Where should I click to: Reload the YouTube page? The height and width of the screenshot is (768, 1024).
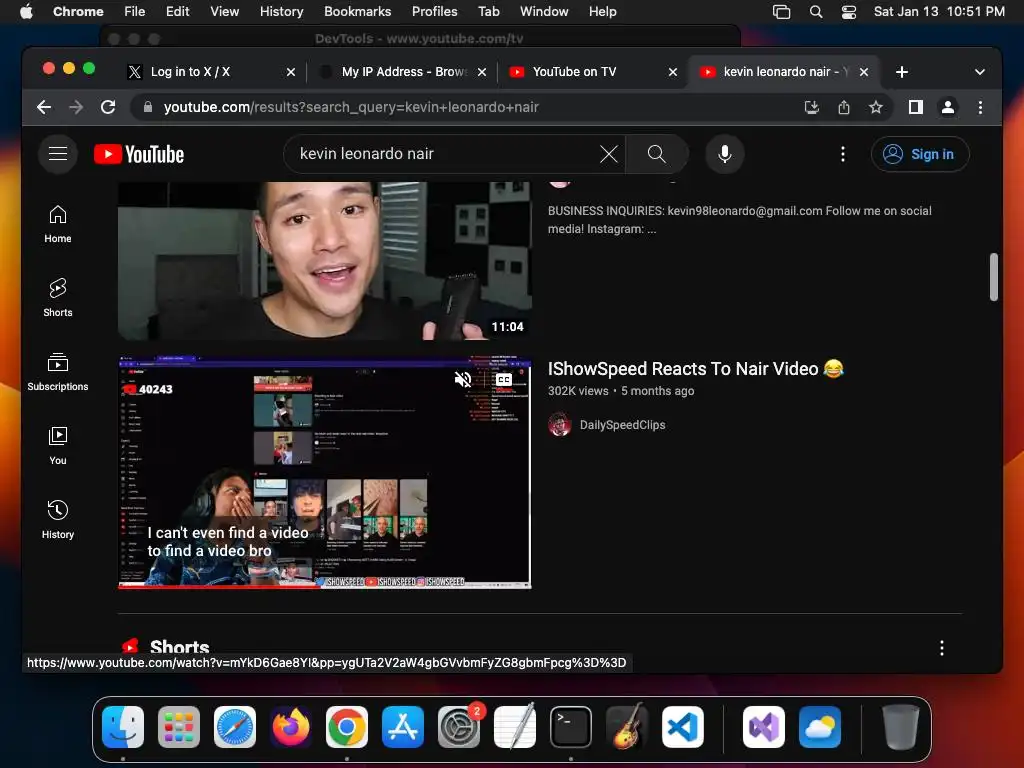tap(108, 107)
